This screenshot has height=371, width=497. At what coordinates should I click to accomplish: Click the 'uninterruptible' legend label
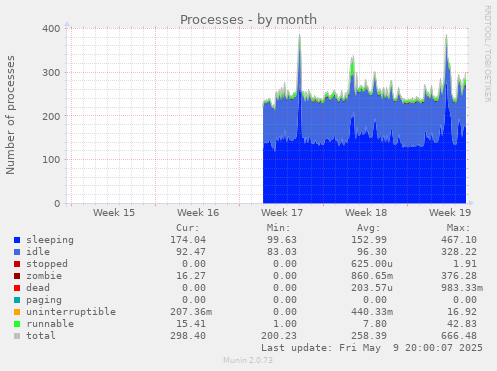coord(71,312)
